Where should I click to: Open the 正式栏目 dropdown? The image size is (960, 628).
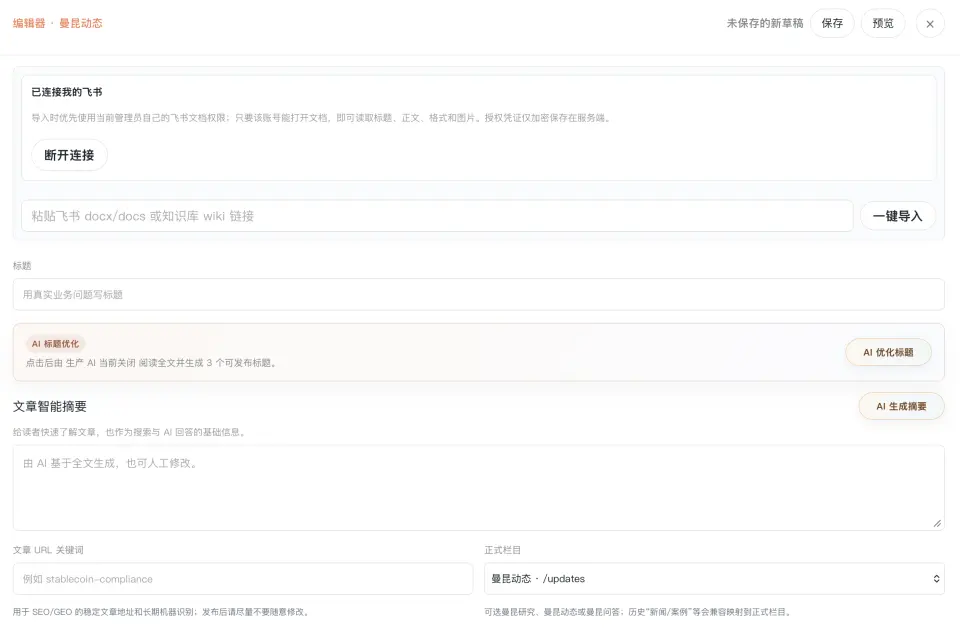(714, 579)
